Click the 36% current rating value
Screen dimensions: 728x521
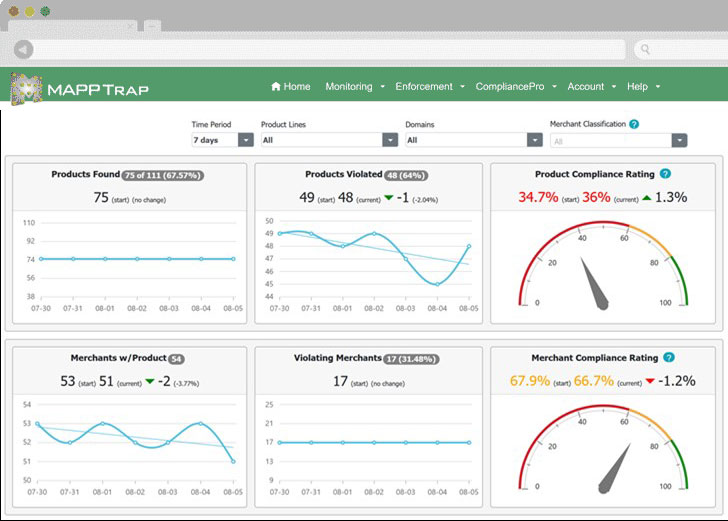(596, 197)
